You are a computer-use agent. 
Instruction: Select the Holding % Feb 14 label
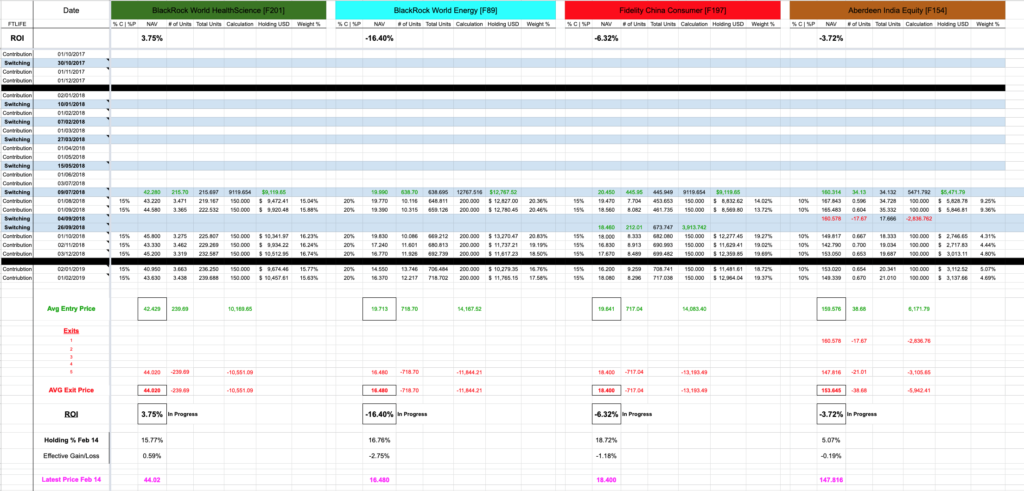click(71, 441)
